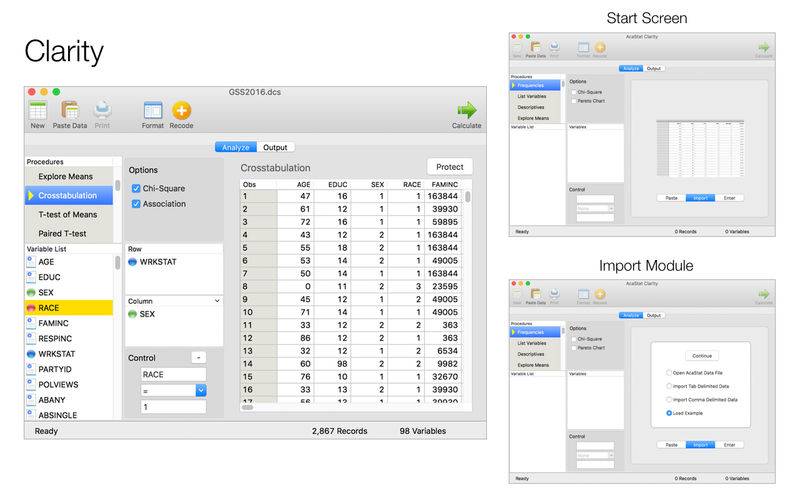This screenshot has width=800, height=500.
Task: Click the FAMINC variable icon in Variable List
Action: pos(31,323)
